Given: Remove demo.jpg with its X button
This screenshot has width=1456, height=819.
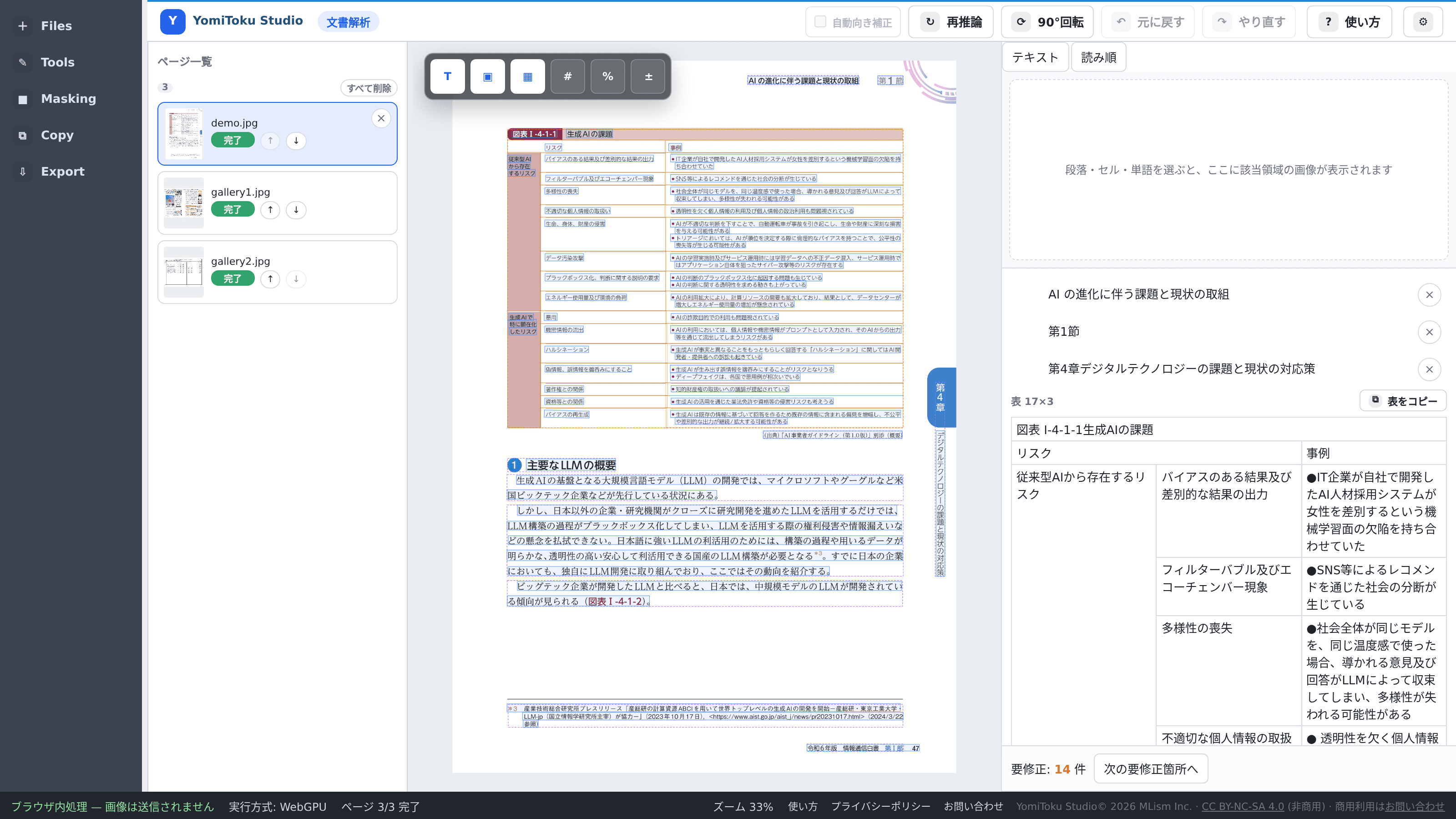Looking at the screenshot, I should click(x=381, y=118).
